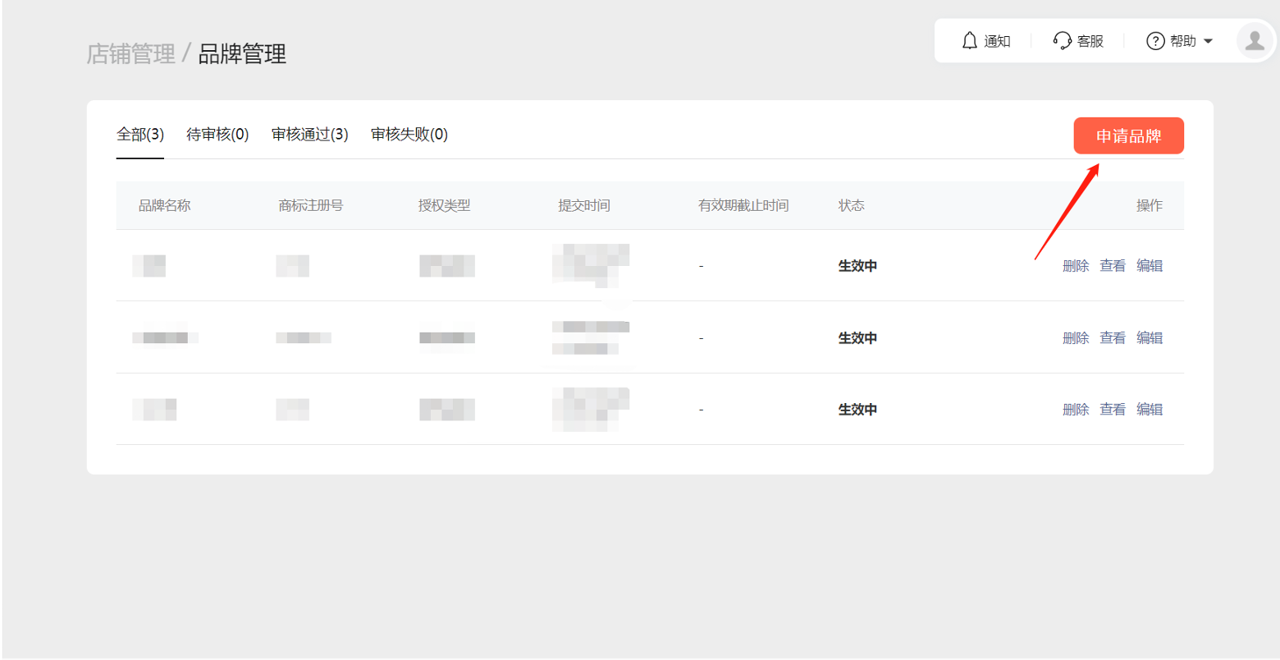Click the help question mark icon
Image resolution: width=1280 pixels, height=660 pixels.
click(x=1155, y=41)
